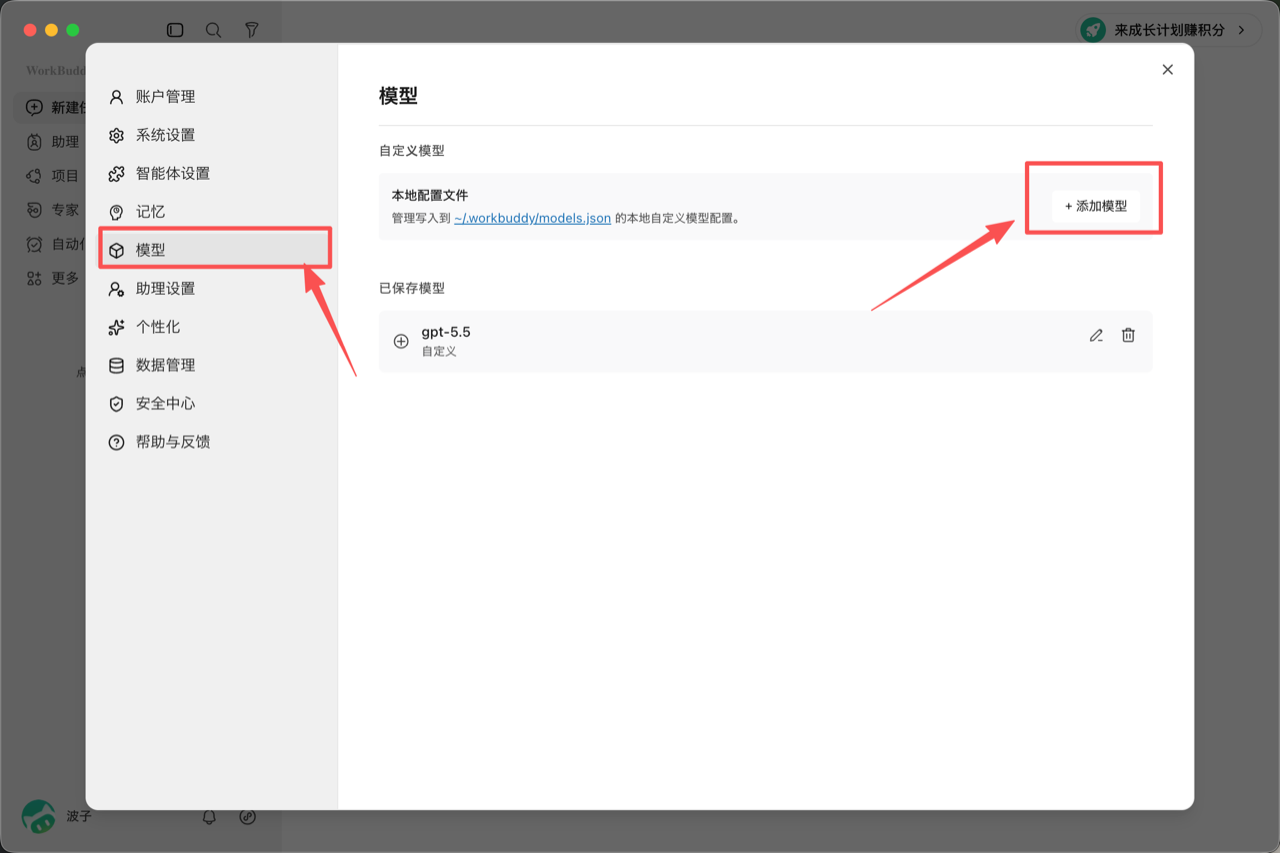Delete the gpt-5.5 model with trash icon

tap(1128, 335)
